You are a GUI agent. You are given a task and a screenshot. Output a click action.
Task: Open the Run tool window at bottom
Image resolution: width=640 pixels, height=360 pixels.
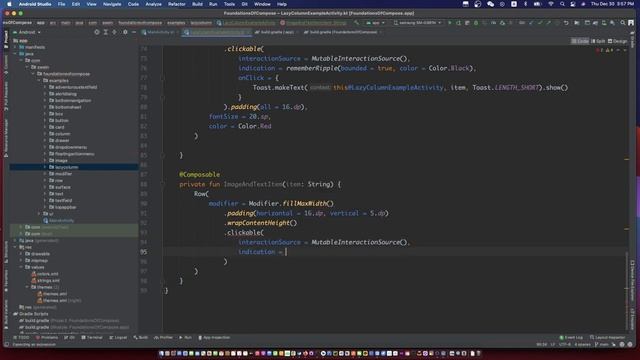pyautogui.click(x=186, y=338)
